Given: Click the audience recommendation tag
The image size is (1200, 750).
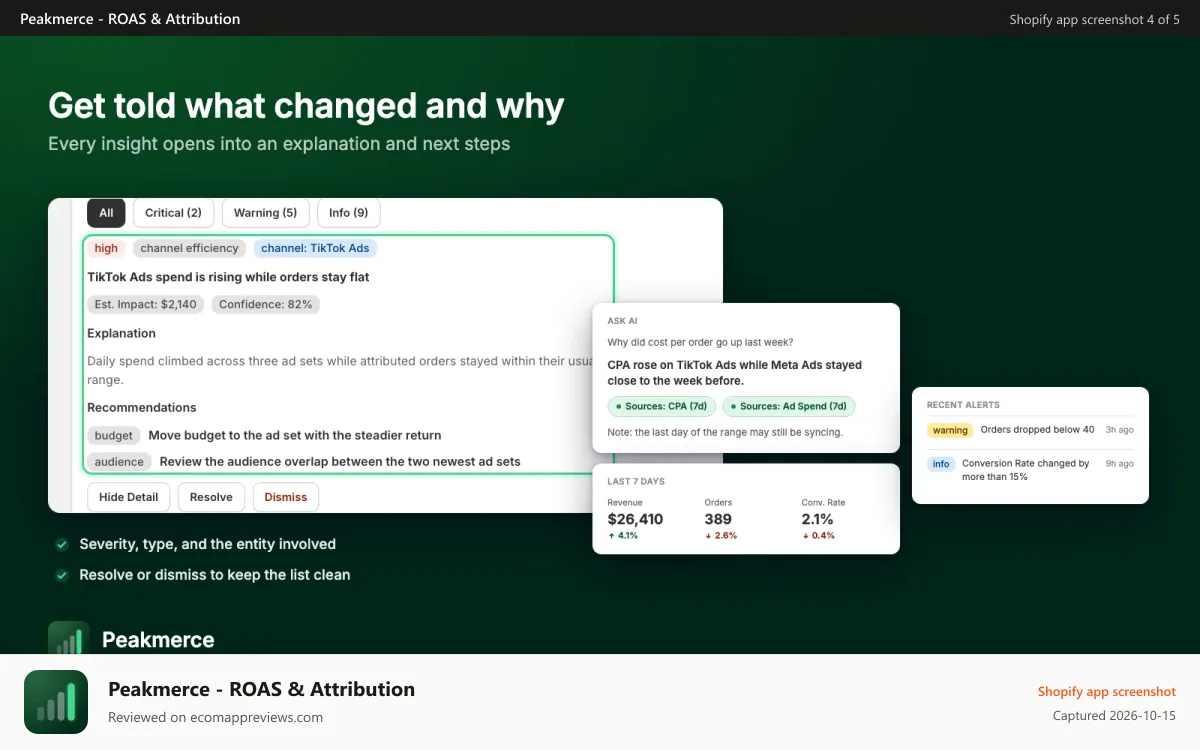Looking at the screenshot, I should pos(120,461).
